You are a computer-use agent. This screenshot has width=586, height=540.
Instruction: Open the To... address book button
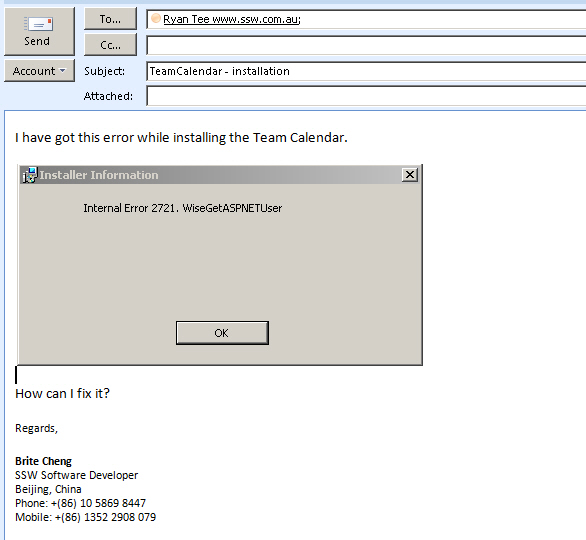point(110,19)
